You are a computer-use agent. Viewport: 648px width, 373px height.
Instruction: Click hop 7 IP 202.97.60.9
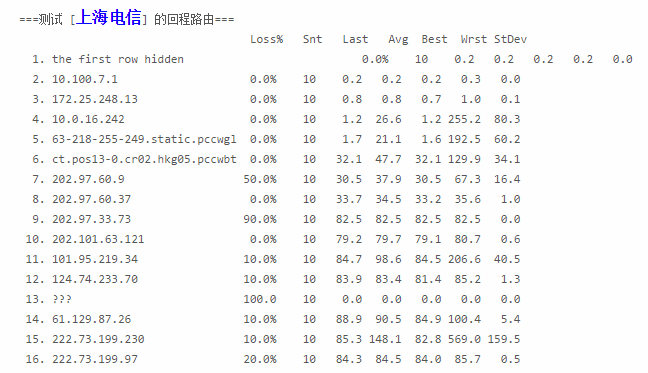point(88,179)
